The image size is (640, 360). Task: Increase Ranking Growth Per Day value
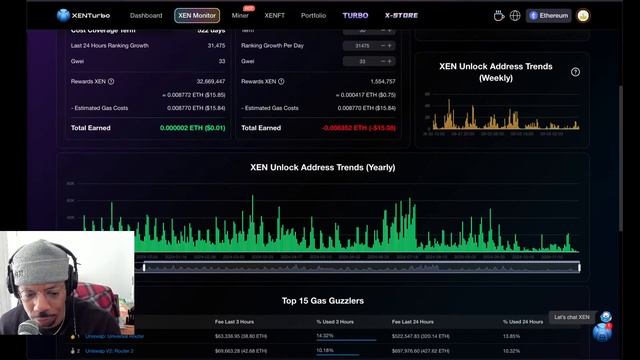point(390,46)
